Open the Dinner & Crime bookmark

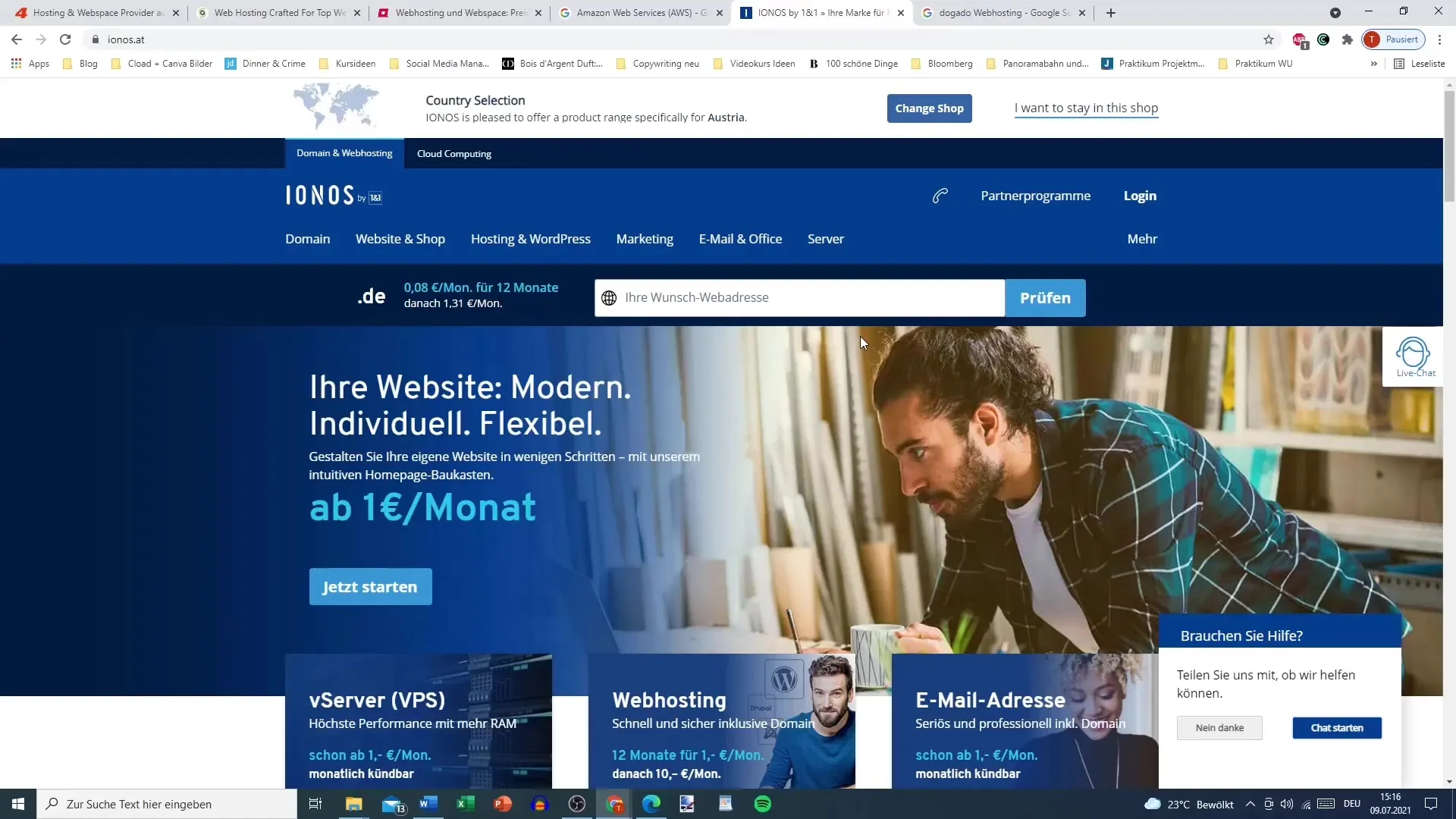[265, 64]
